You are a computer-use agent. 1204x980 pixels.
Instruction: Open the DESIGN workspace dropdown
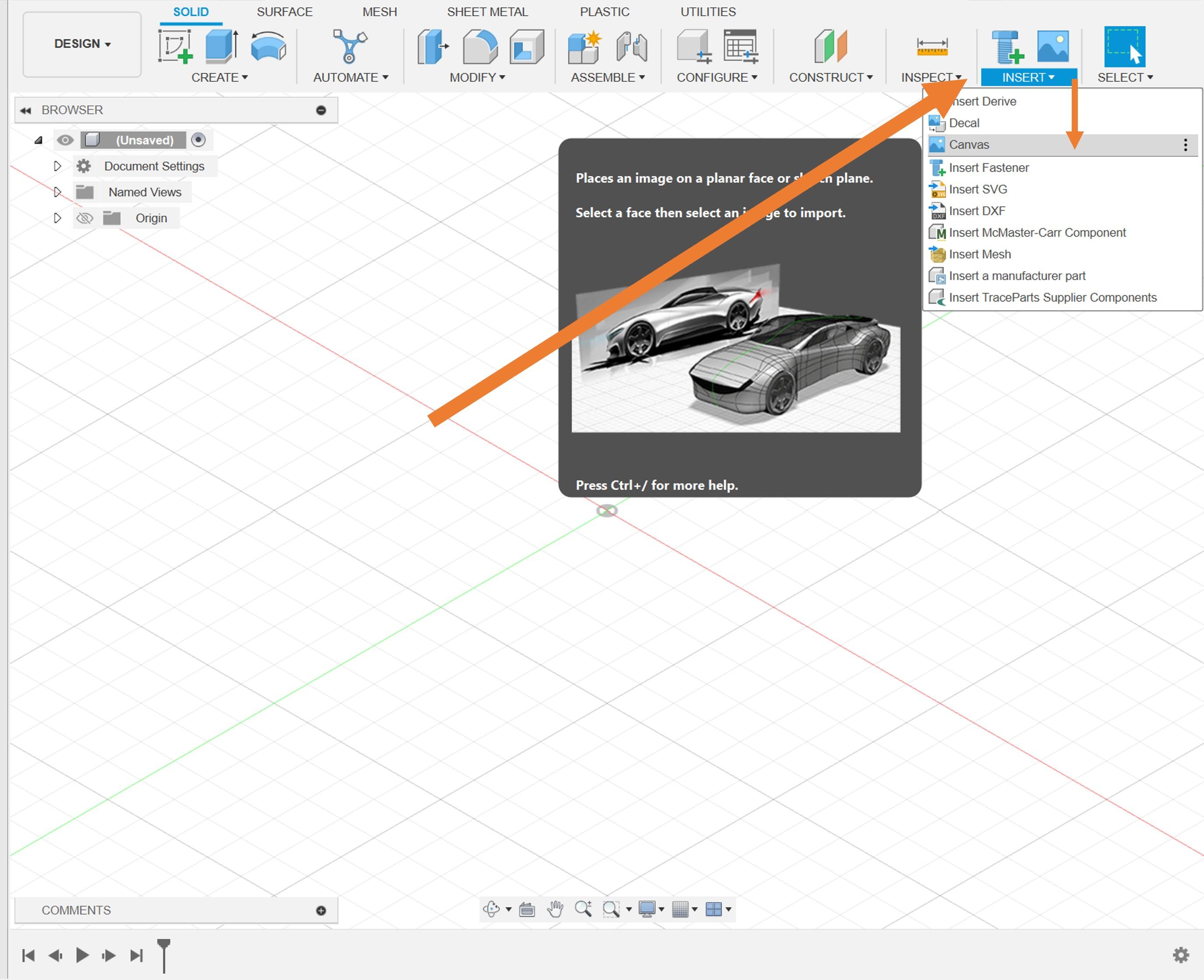(82, 44)
